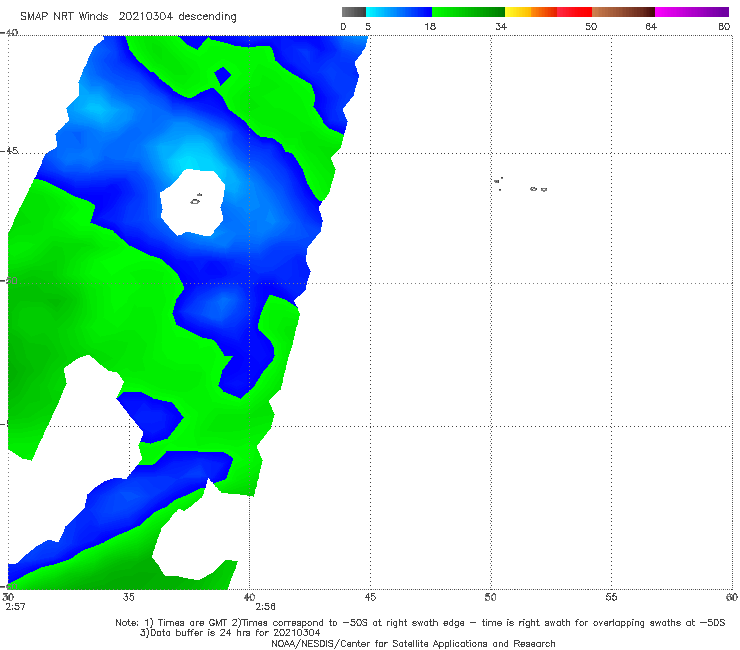
Task: Pick the red part of the color bar
Action: click(x=574, y=12)
